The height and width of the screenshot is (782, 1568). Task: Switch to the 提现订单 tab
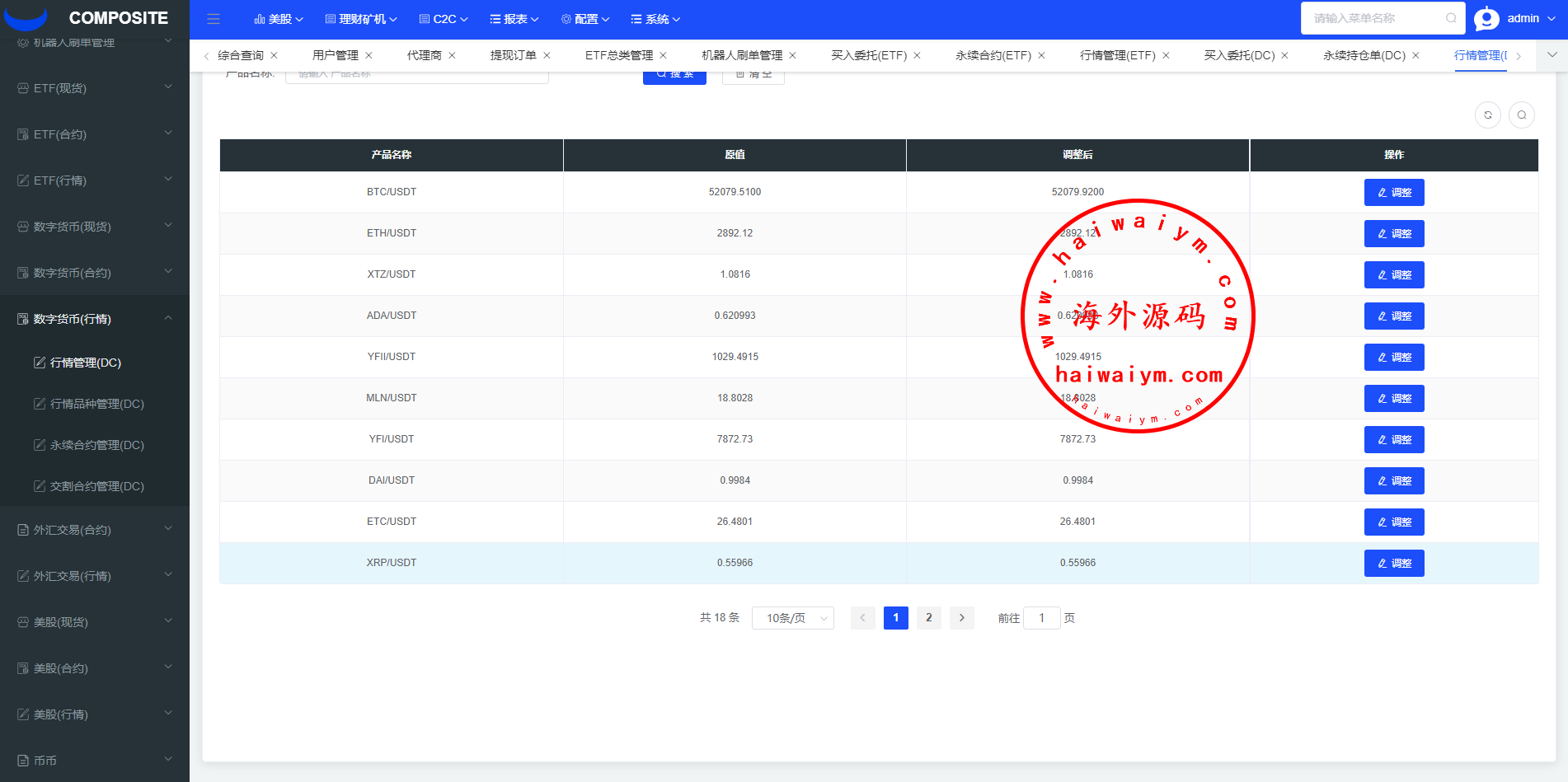513,55
